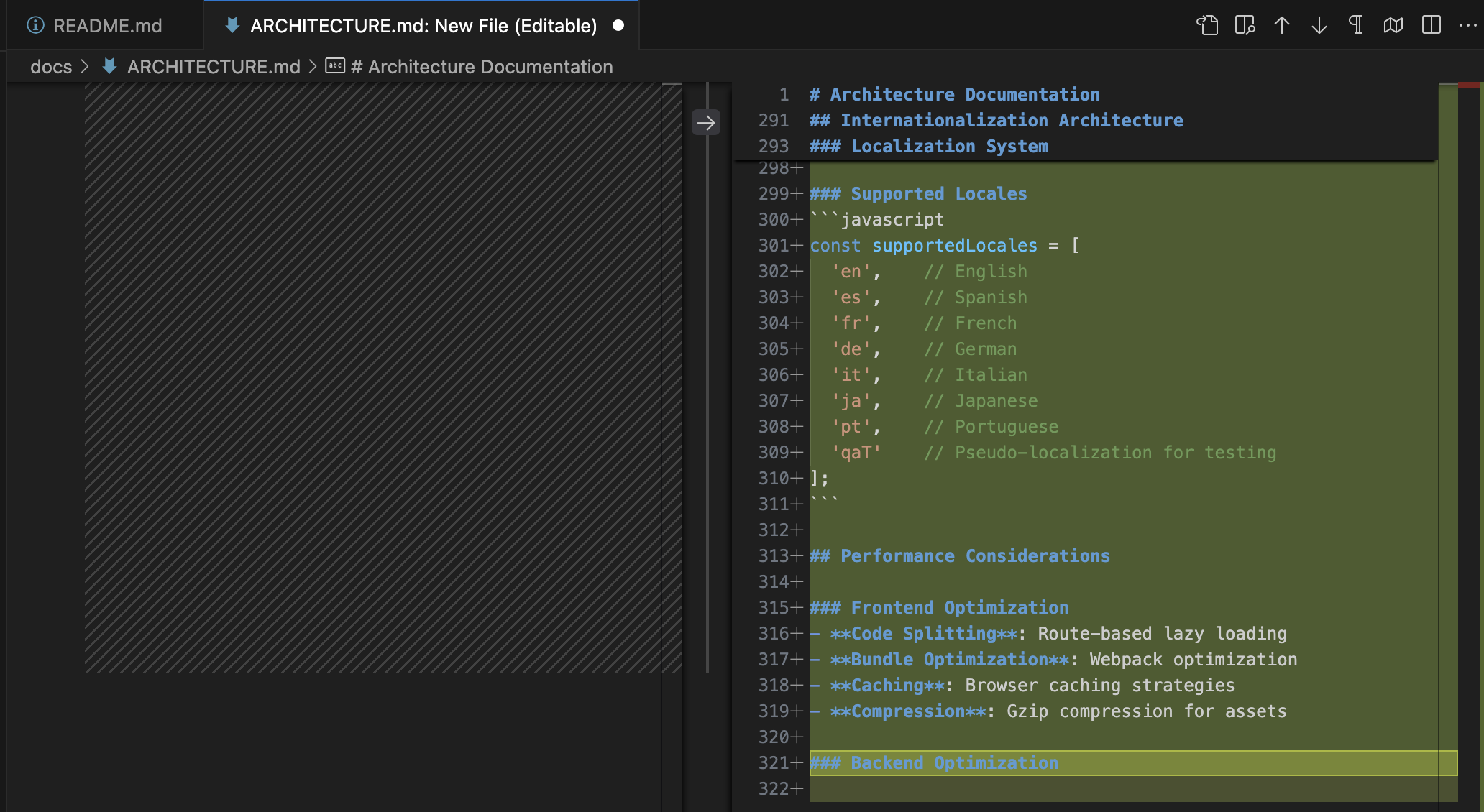Viewport: 1484px width, 812px height.
Task: Click the red marker on overview ruler
Action: (x=1468, y=85)
